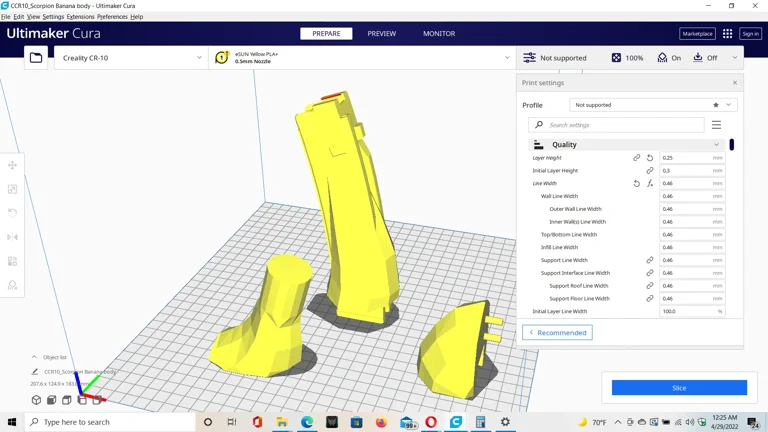Click the Line Width formula icon
The height and width of the screenshot is (432, 768).
[x=650, y=184]
